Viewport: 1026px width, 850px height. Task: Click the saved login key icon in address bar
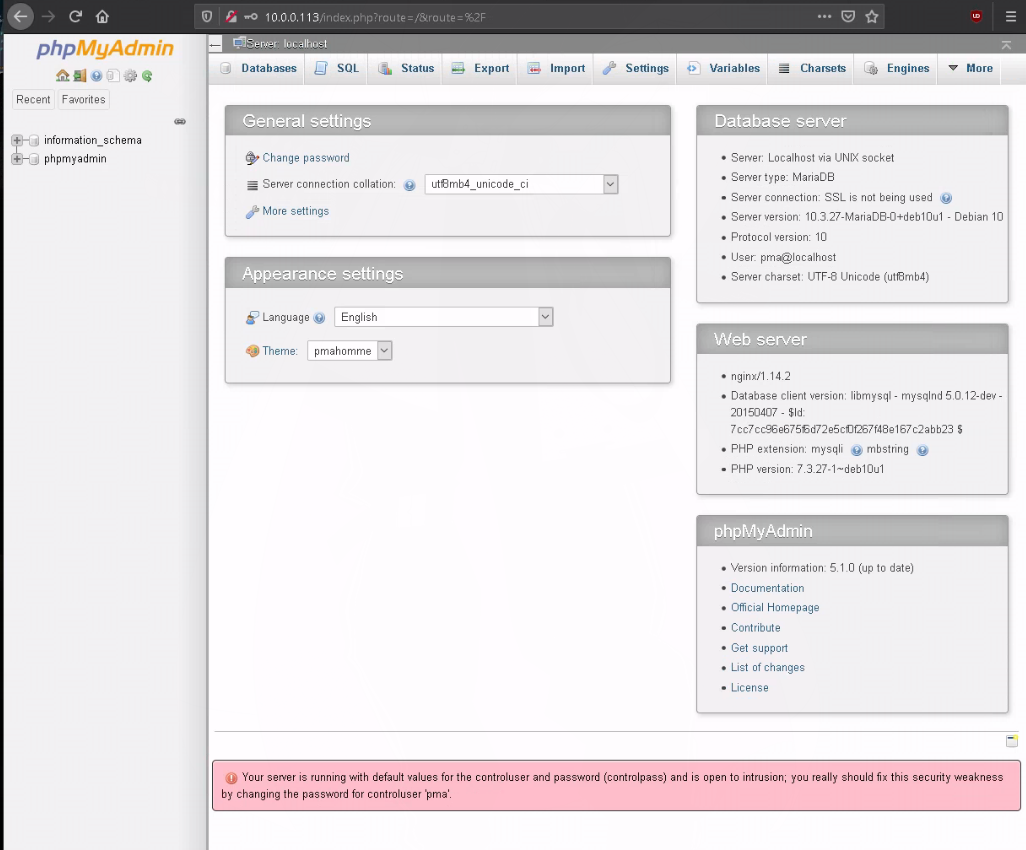pyautogui.click(x=251, y=17)
